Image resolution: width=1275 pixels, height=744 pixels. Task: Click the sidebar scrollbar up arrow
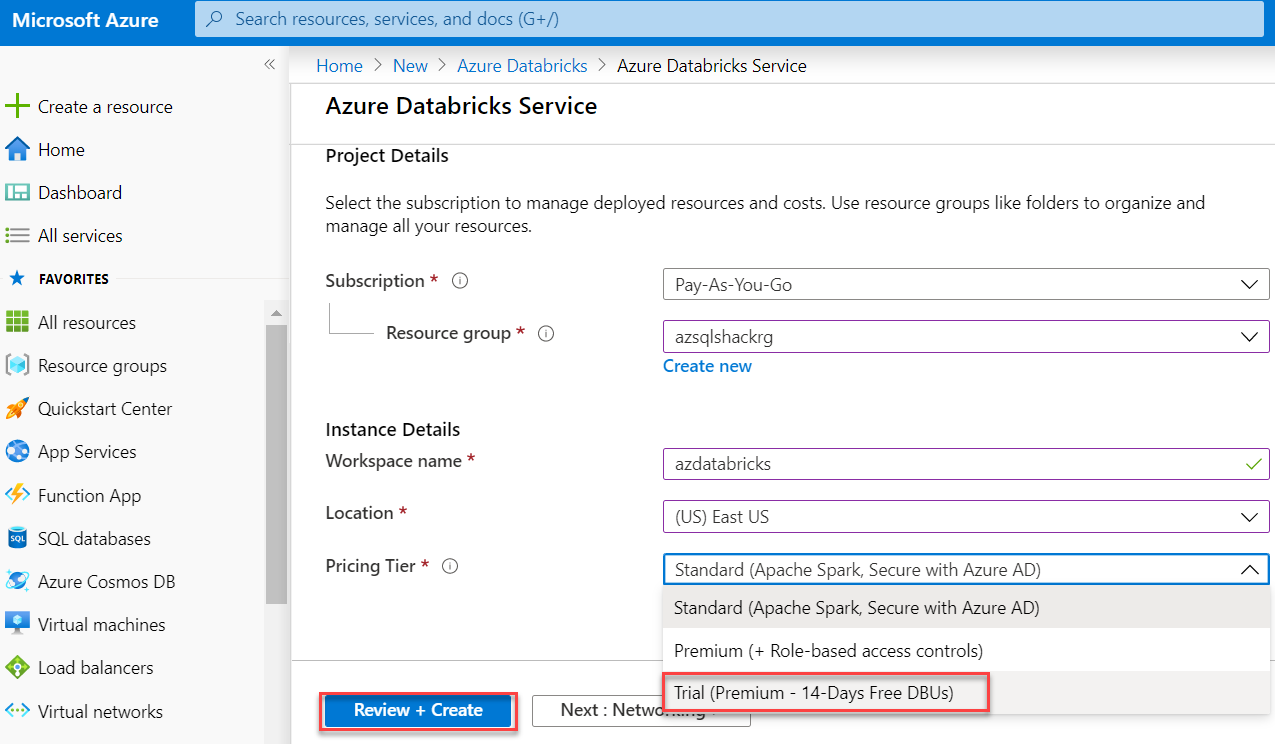tap(277, 313)
